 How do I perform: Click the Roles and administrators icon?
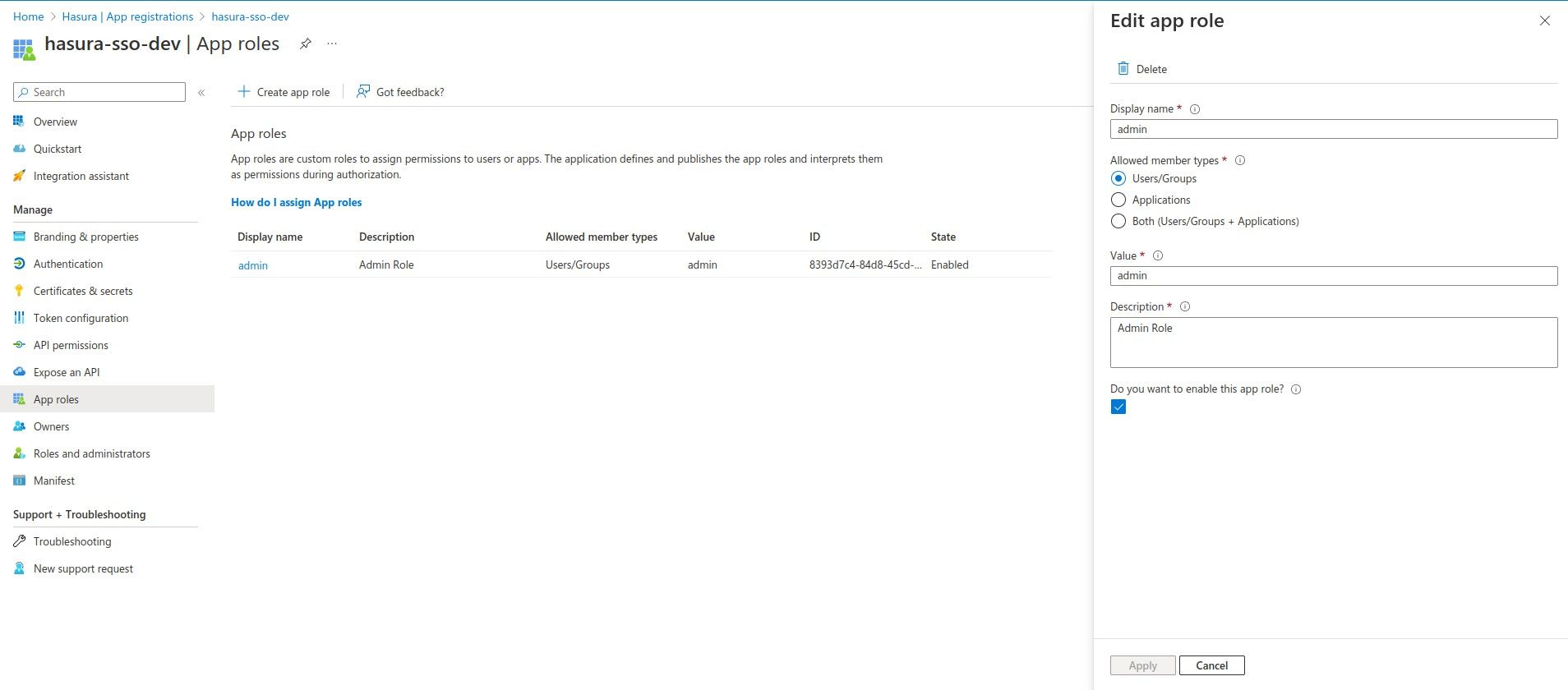(19, 453)
